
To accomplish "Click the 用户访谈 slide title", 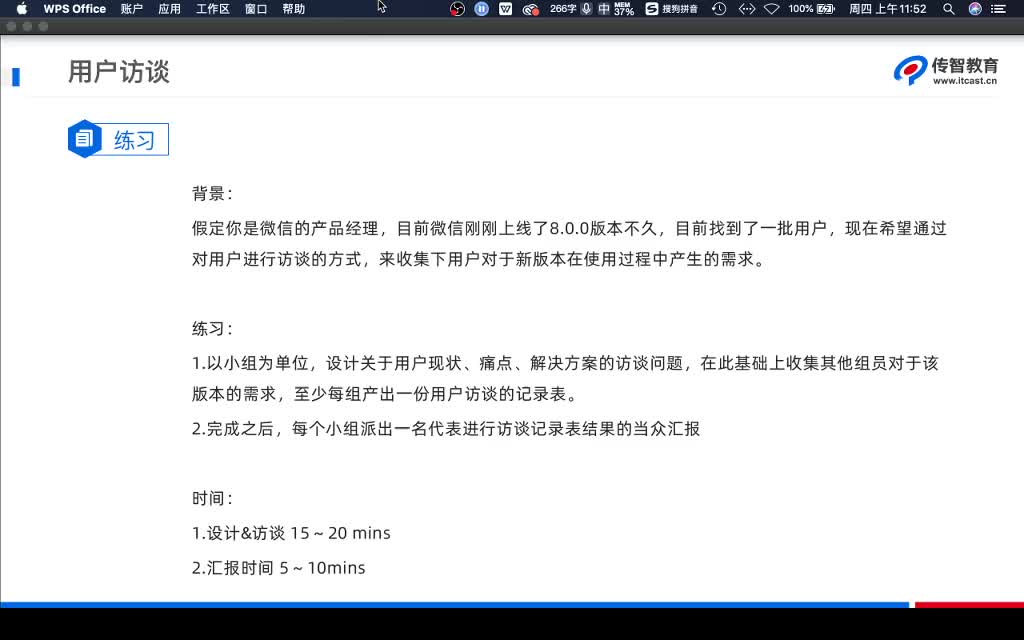I will (x=119, y=72).
